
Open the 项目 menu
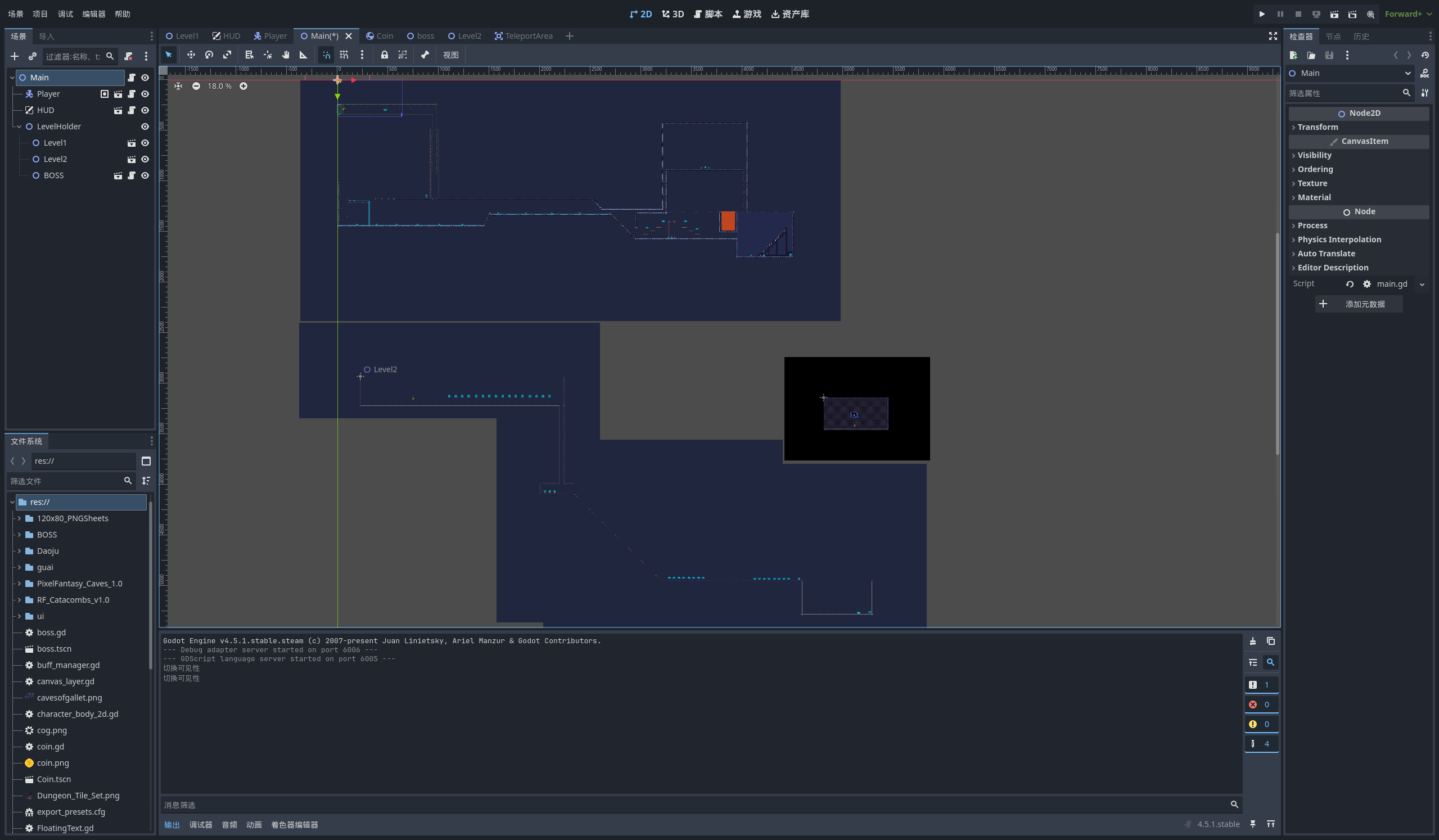(x=40, y=13)
